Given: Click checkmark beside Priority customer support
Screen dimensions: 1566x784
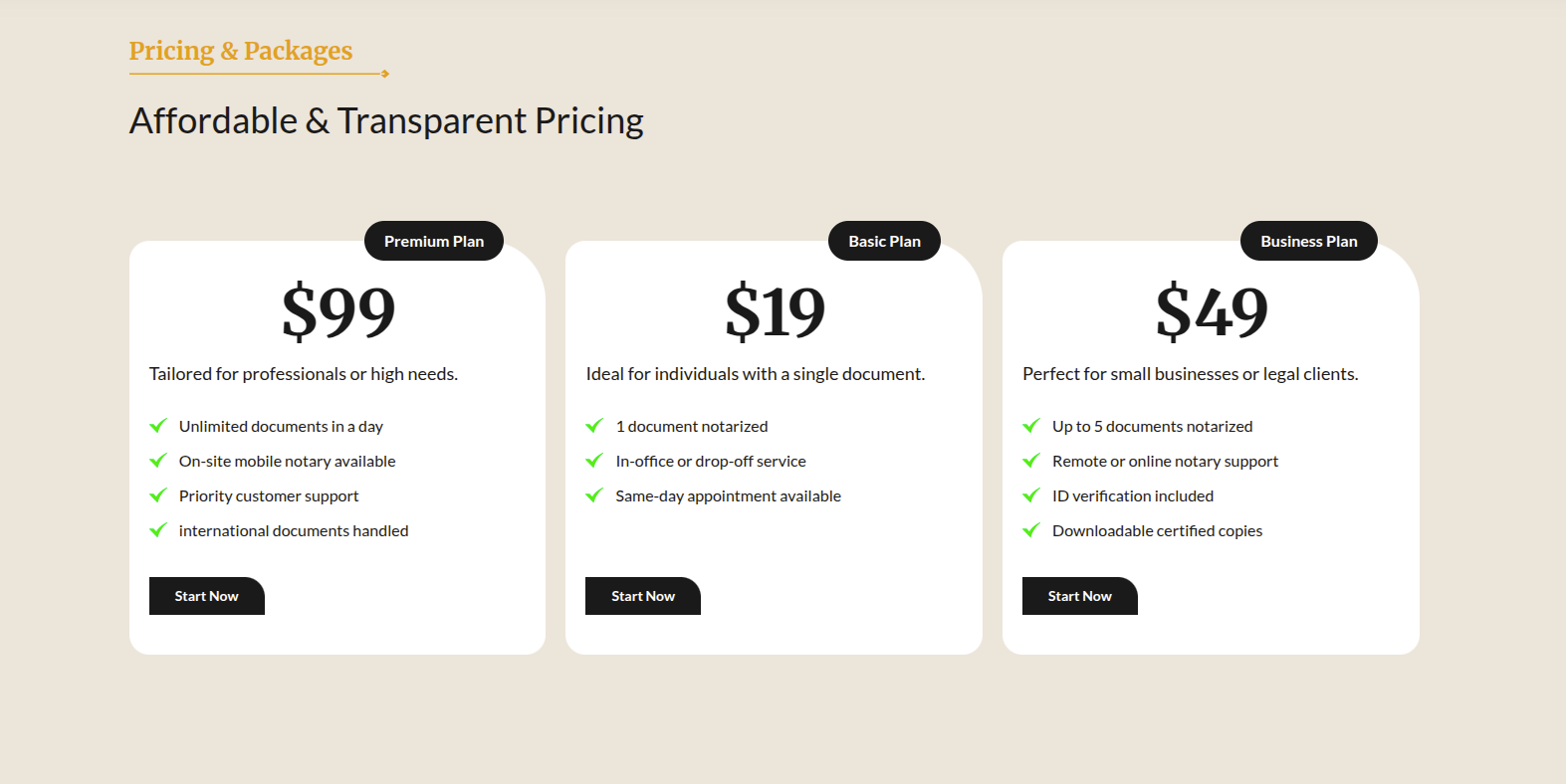Looking at the screenshot, I should [x=158, y=495].
